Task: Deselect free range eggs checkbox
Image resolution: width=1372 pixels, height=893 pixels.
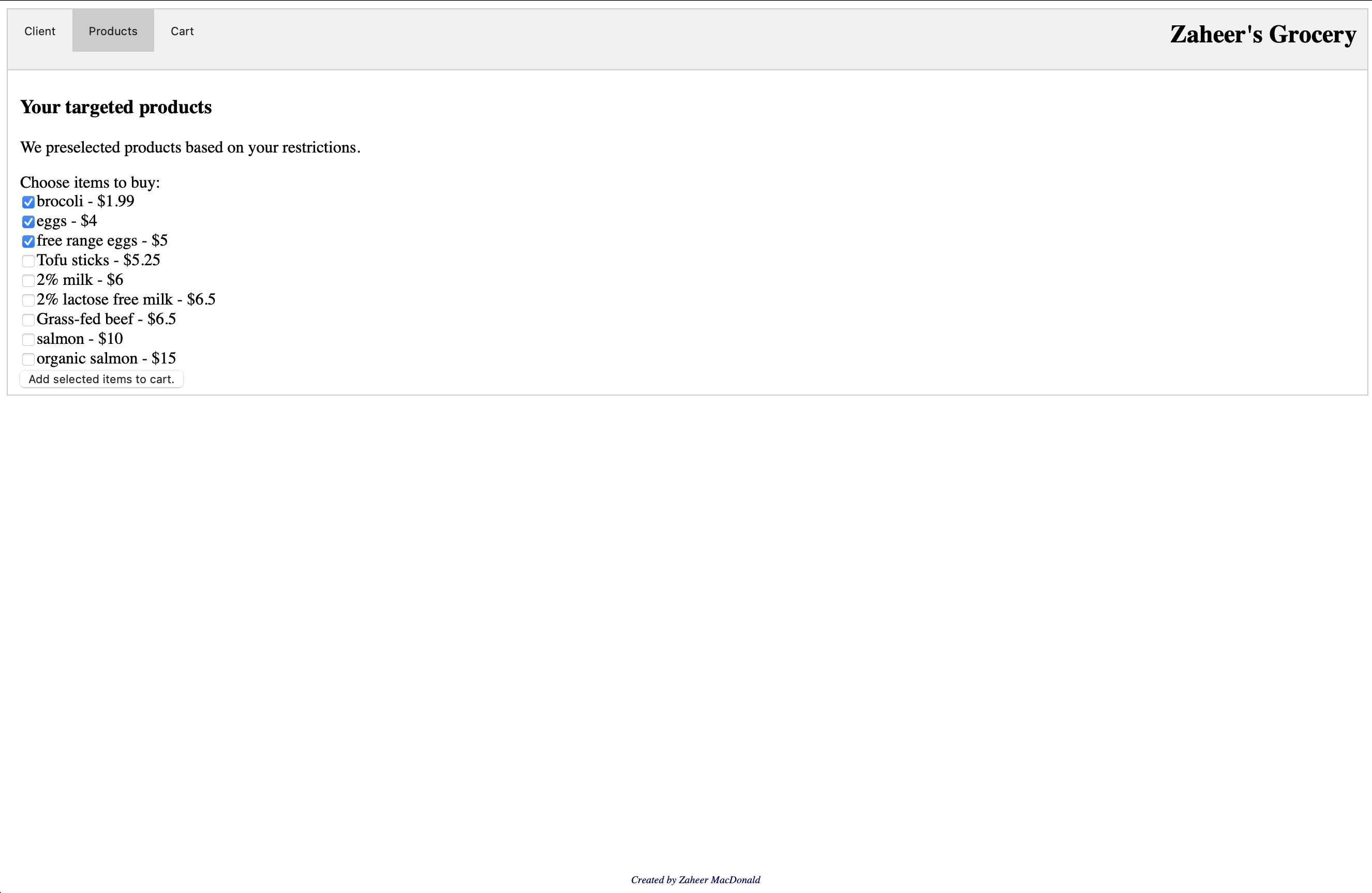Action: (x=27, y=241)
